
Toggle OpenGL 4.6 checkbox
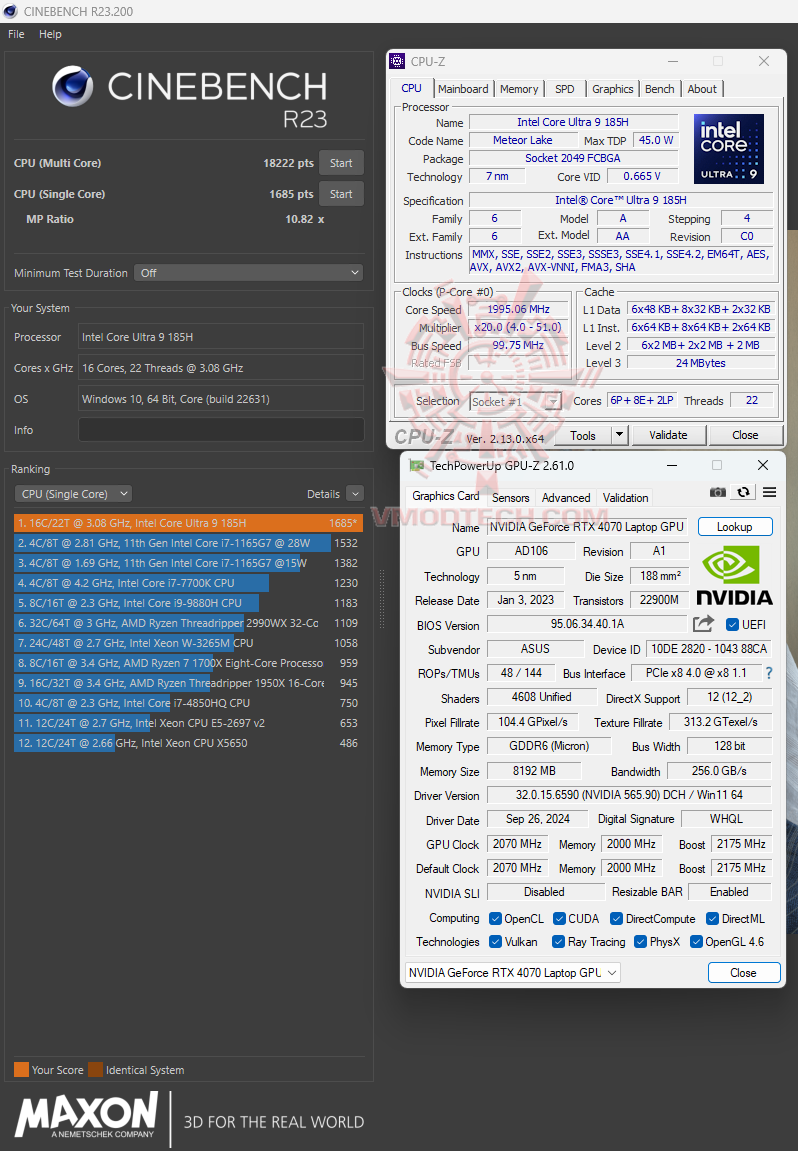tap(697, 942)
